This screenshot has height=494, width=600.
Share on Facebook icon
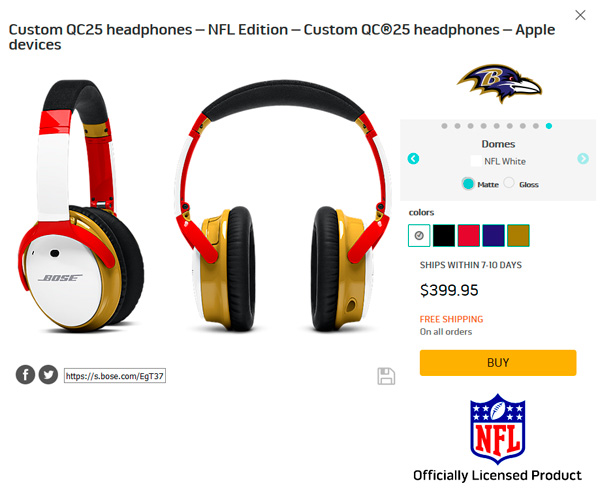point(25,375)
